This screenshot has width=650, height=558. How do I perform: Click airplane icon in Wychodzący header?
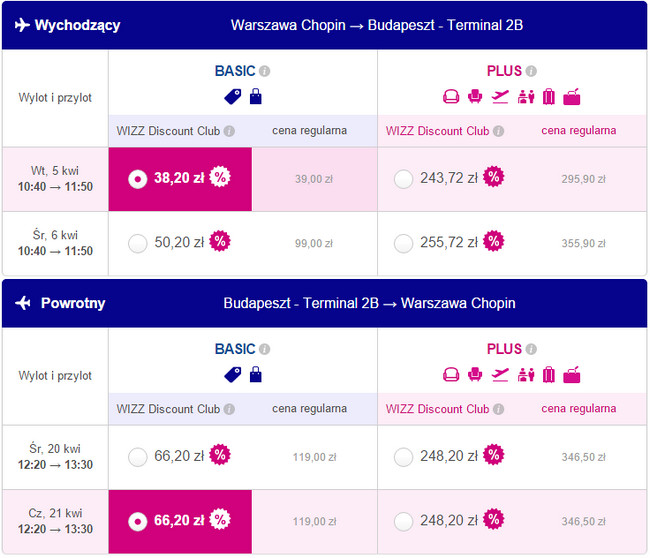[21, 25]
